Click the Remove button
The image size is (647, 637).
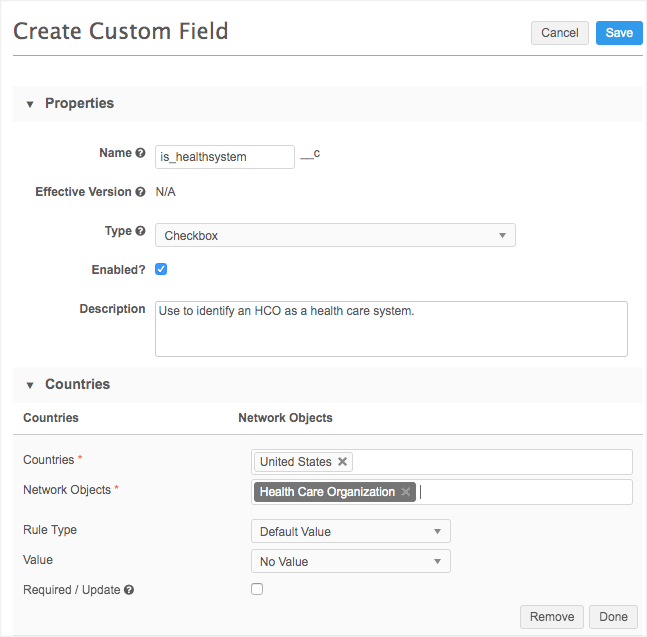(552, 617)
